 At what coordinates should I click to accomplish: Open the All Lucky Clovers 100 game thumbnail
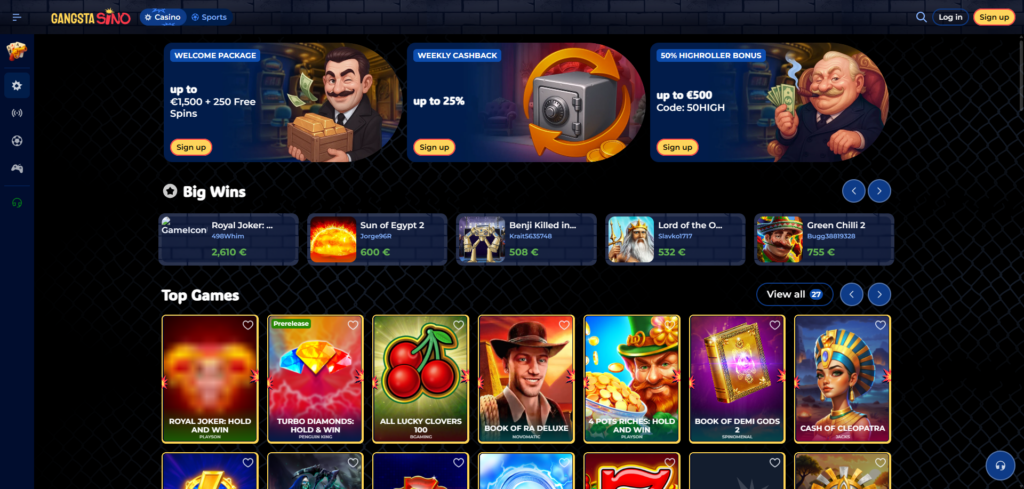coord(421,379)
